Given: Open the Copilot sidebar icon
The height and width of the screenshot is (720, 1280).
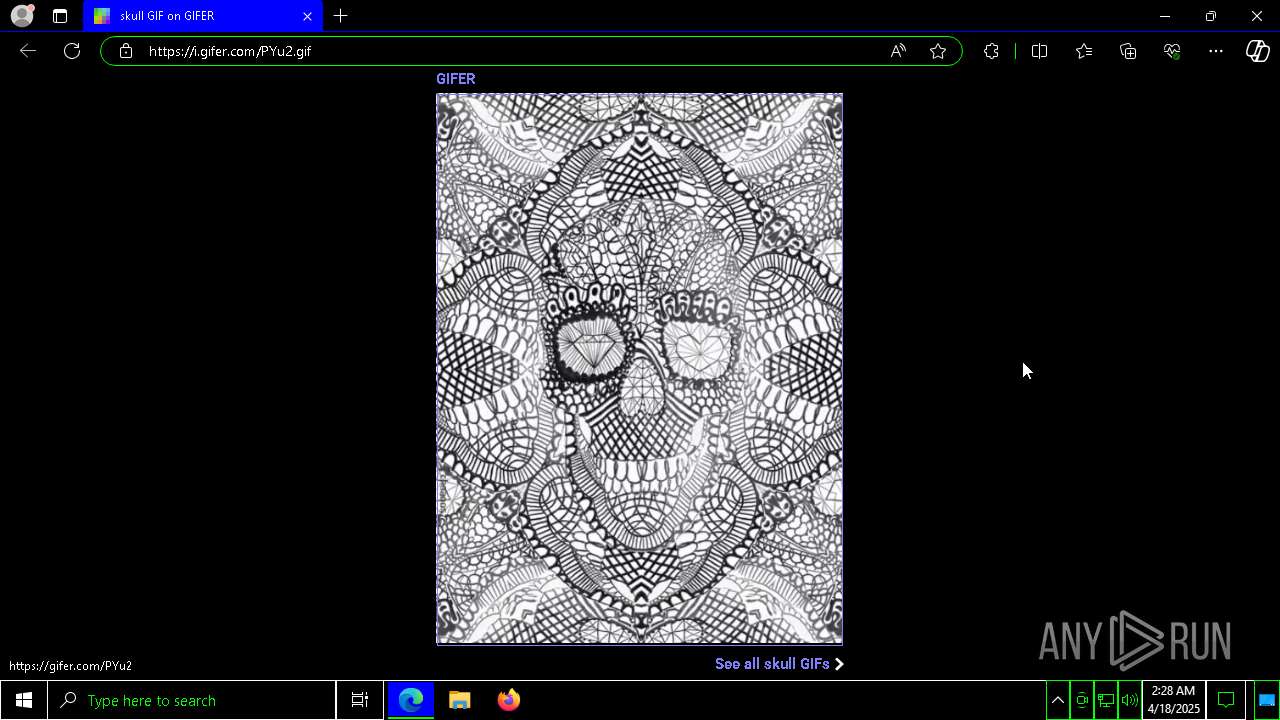Looking at the screenshot, I should [1258, 51].
